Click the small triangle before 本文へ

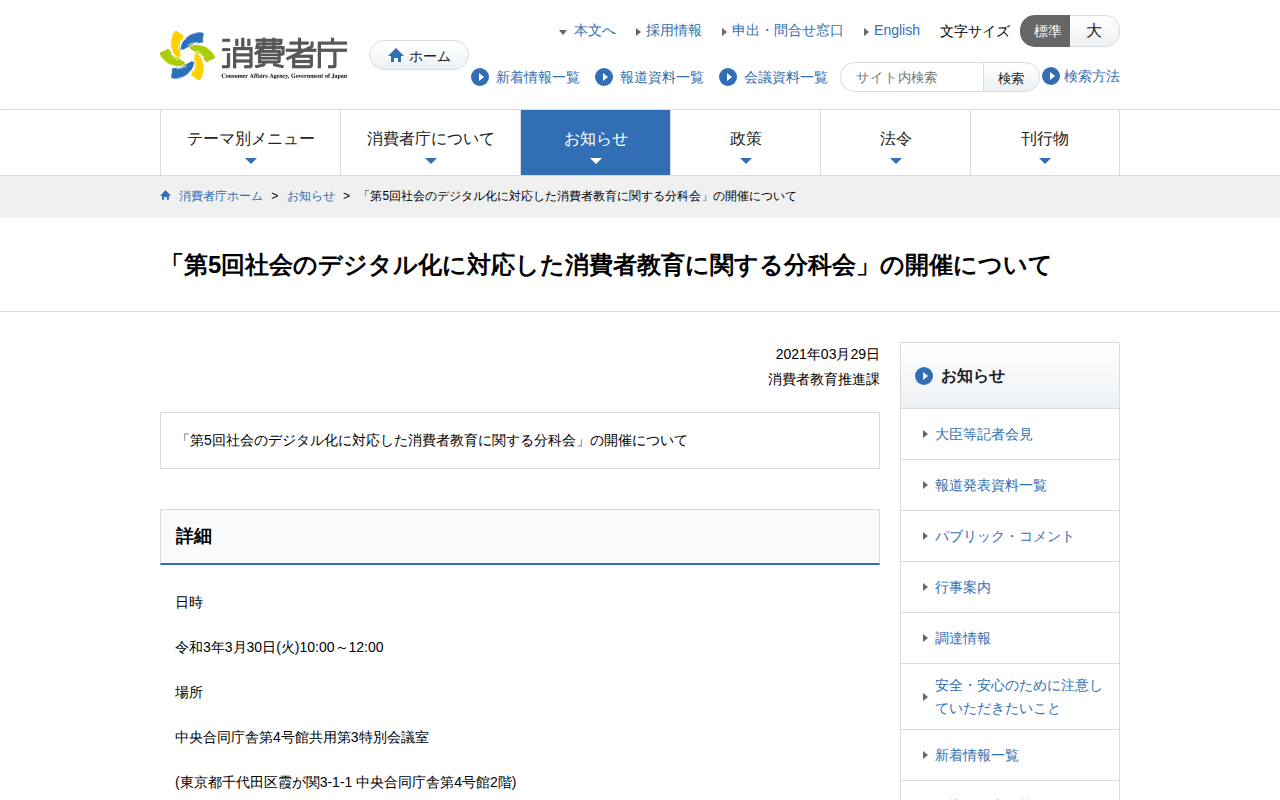click(x=563, y=32)
